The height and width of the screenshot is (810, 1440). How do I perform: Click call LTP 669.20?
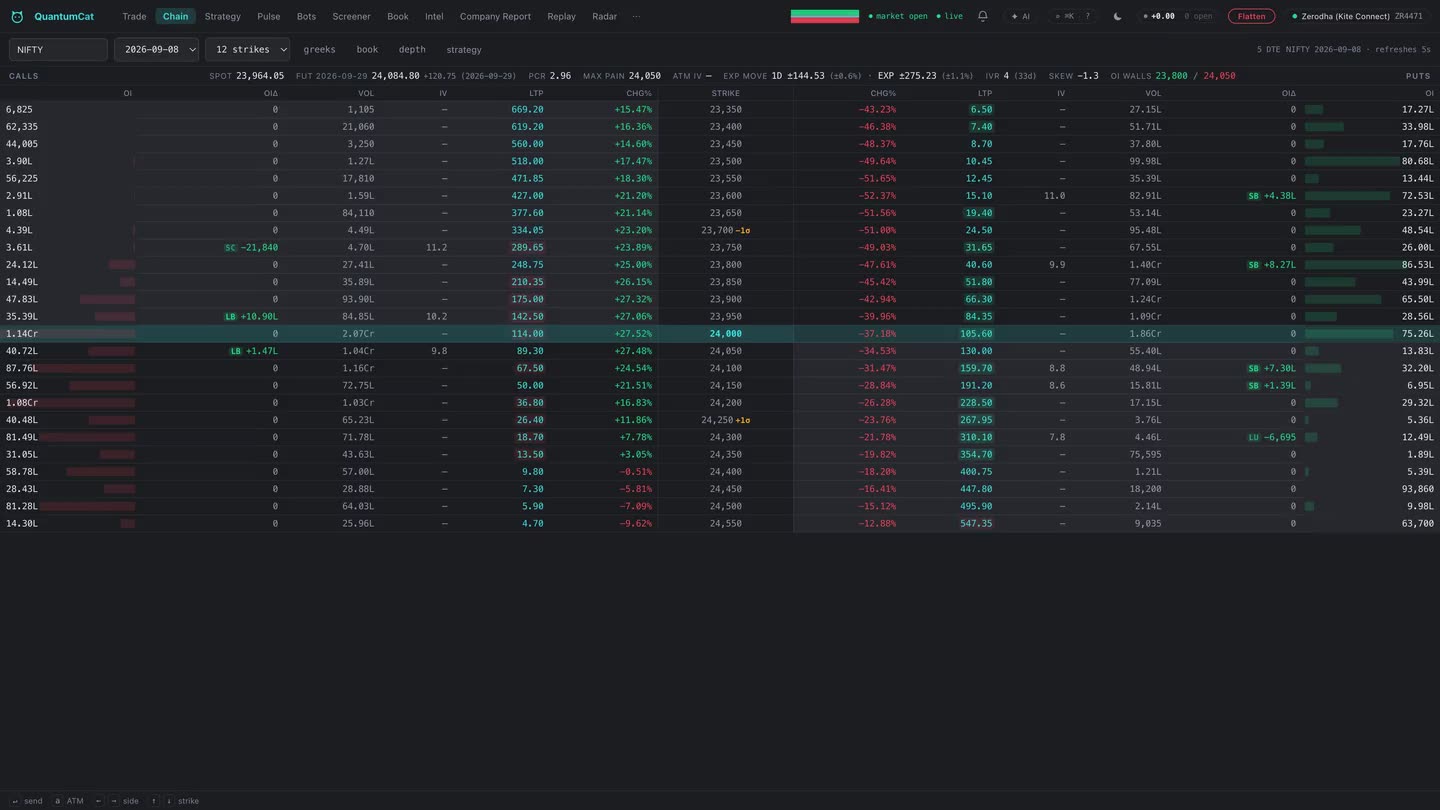pos(527,110)
